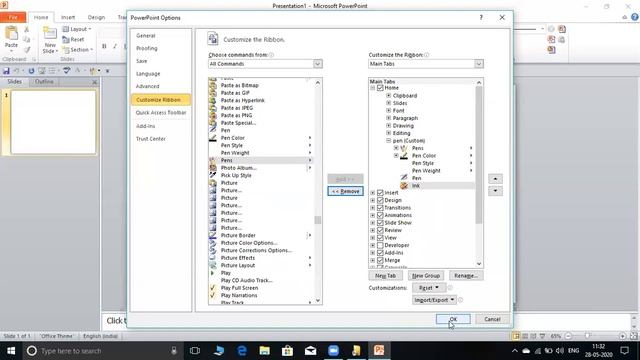Screen dimensions: 640x360
Task: Click the Windows Start button
Action: point(11,351)
